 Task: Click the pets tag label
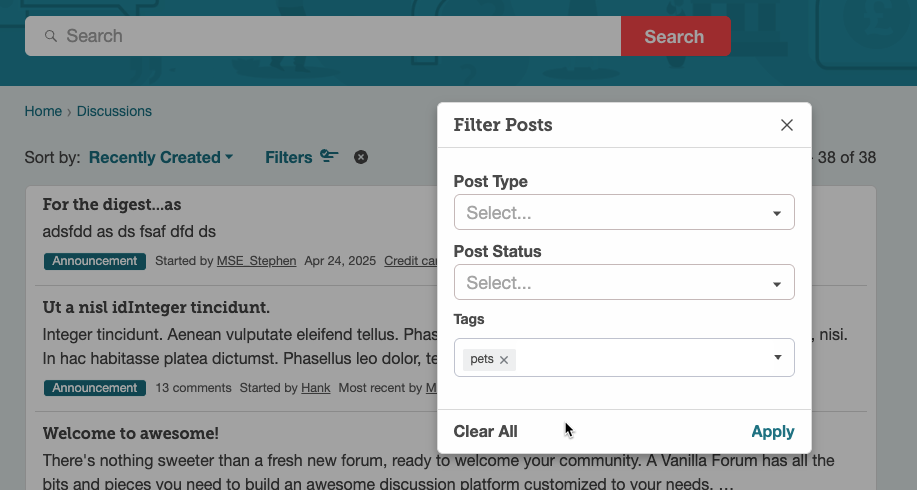[x=482, y=359]
